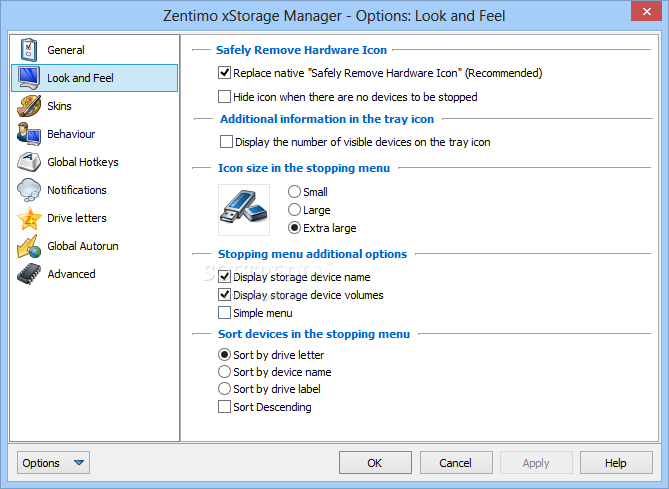Click the Look and Feel monitor icon
Viewport: 669px width, 489px height.
[x=29, y=78]
